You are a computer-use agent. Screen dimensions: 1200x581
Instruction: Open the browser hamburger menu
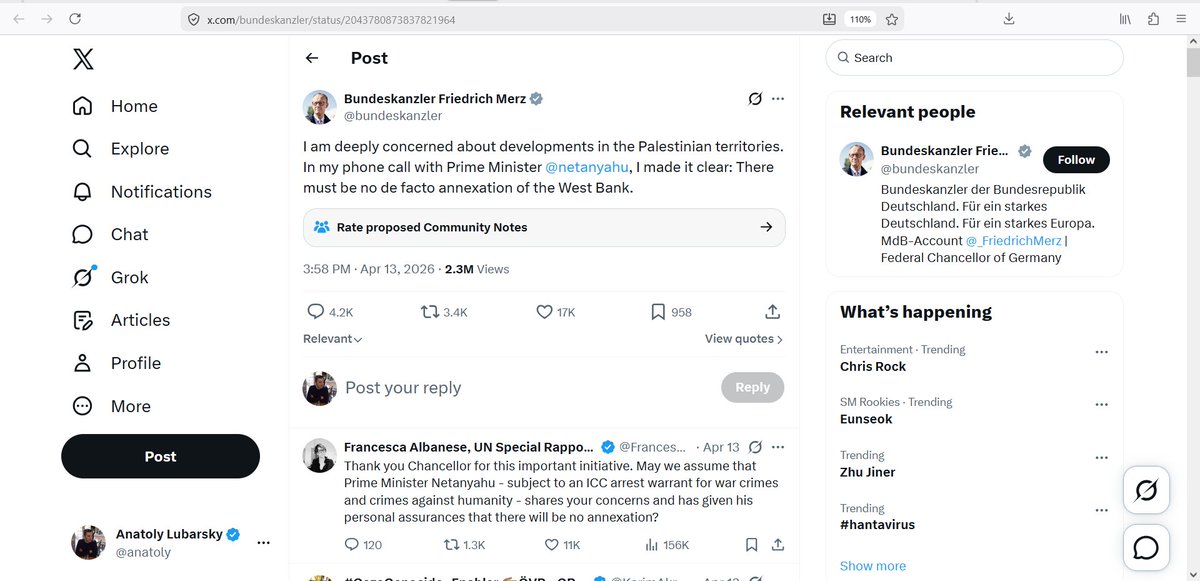[x=1183, y=19]
